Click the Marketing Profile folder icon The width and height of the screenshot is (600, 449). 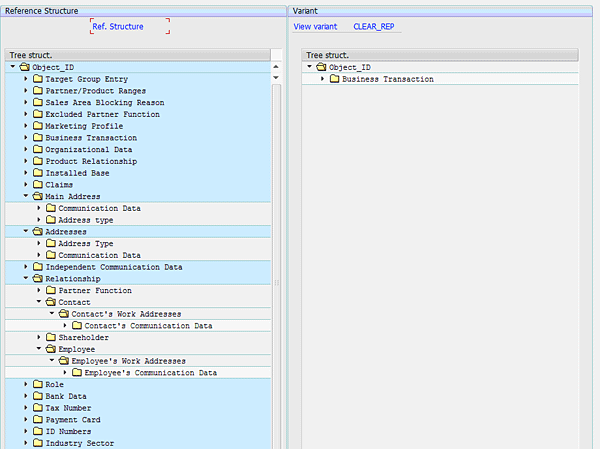click(x=38, y=126)
